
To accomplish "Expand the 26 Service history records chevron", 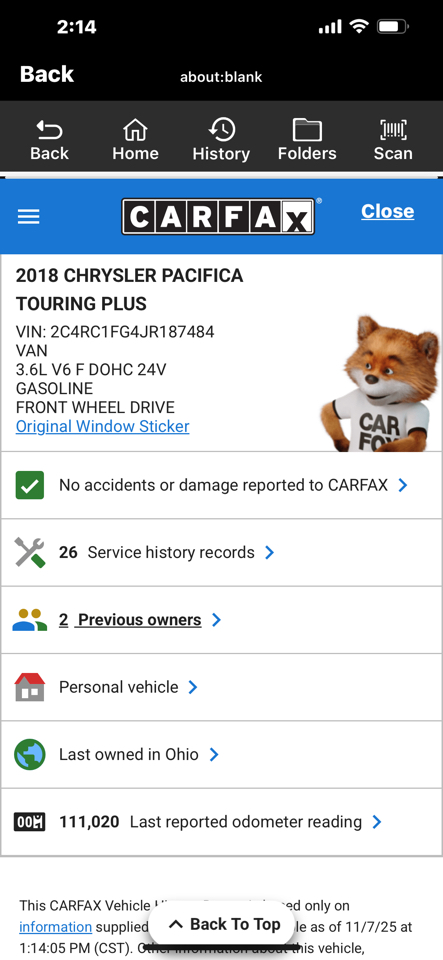I will [269, 552].
